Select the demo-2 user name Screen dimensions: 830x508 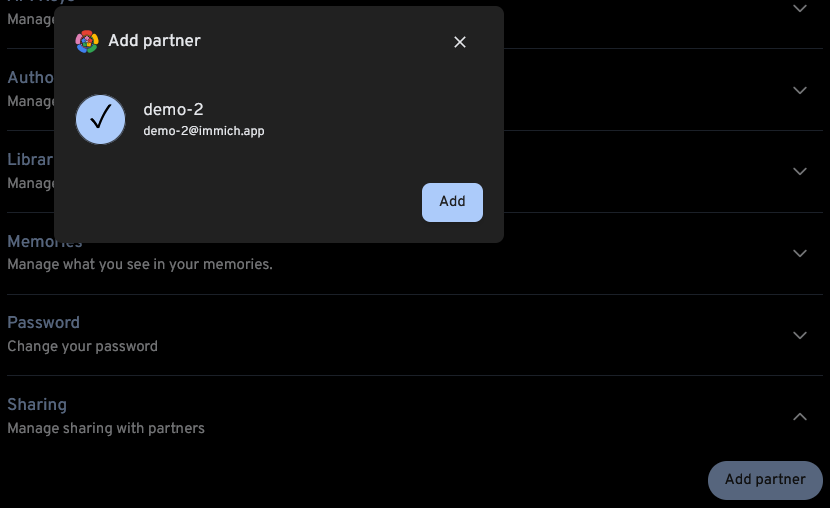174,110
